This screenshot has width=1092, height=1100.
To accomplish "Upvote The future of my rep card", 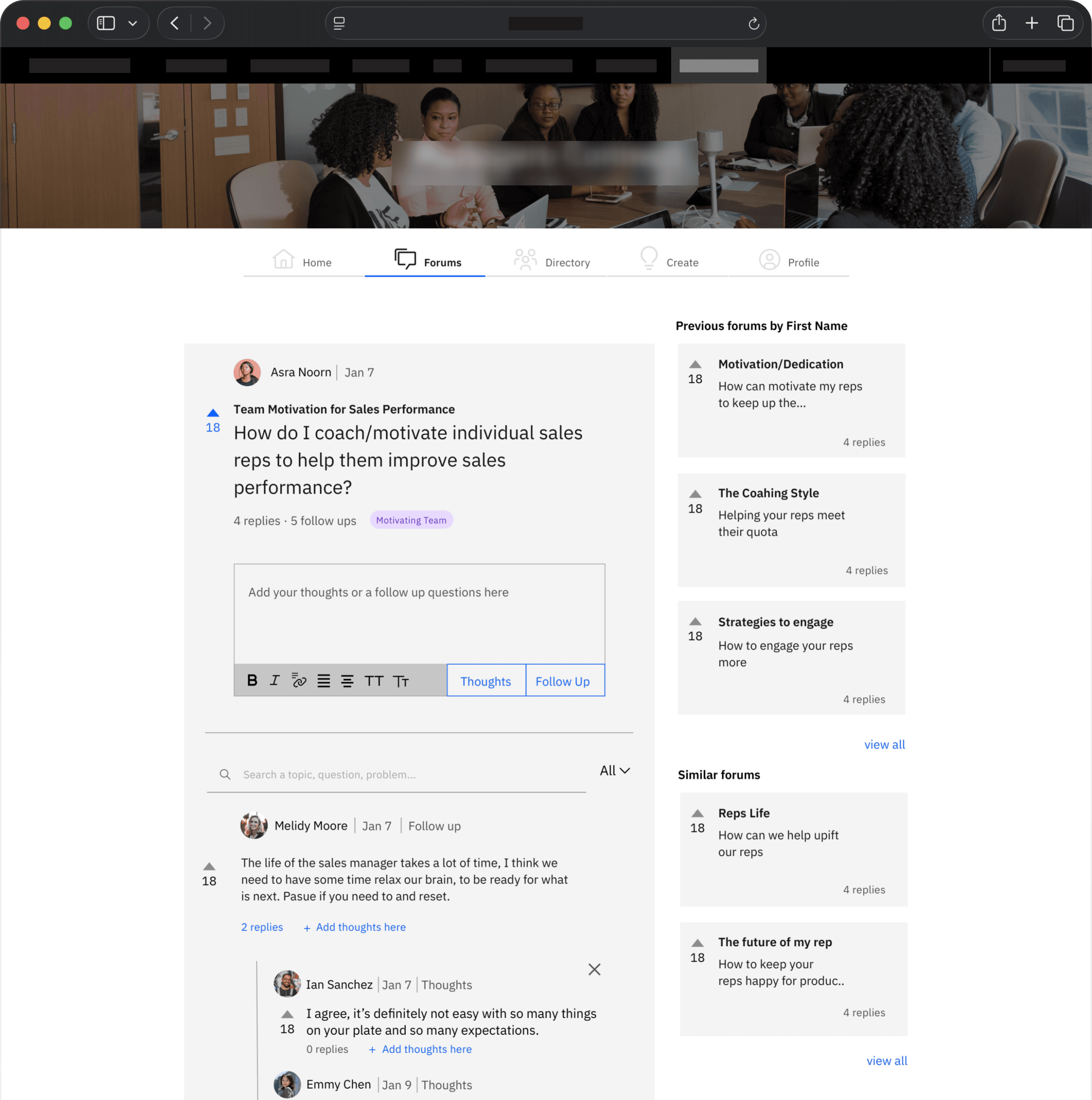I will click(697, 943).
